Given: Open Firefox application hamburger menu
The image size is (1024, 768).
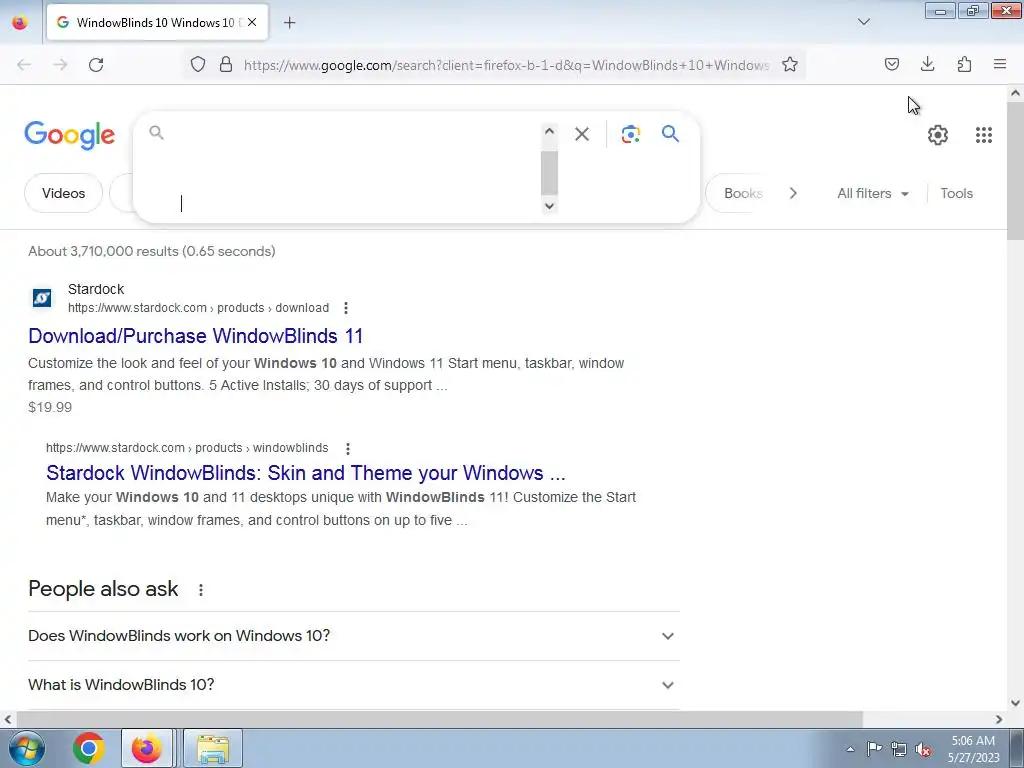Looking at the screenshot, I should tap(1000, 64).
